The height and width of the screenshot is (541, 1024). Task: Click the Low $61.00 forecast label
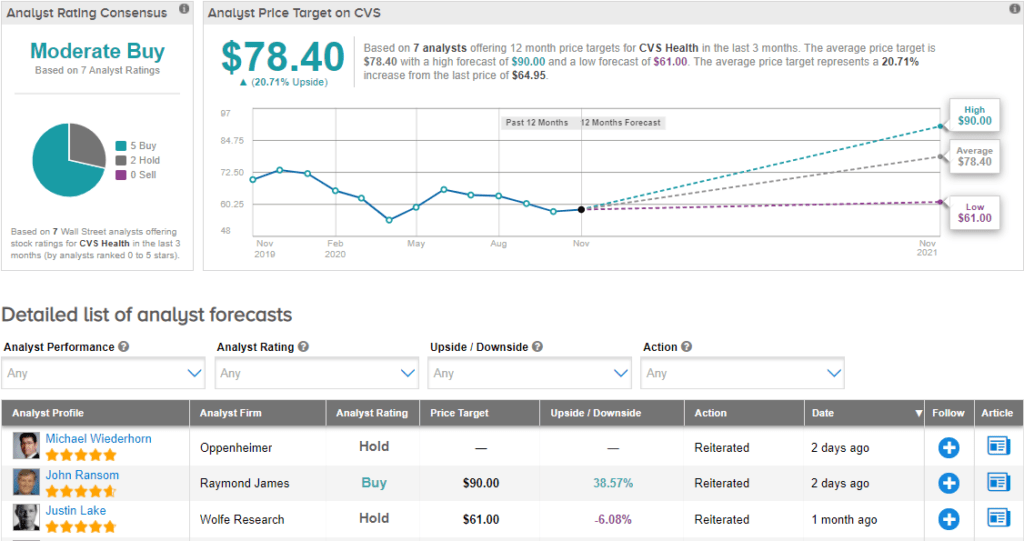point(974,212)
